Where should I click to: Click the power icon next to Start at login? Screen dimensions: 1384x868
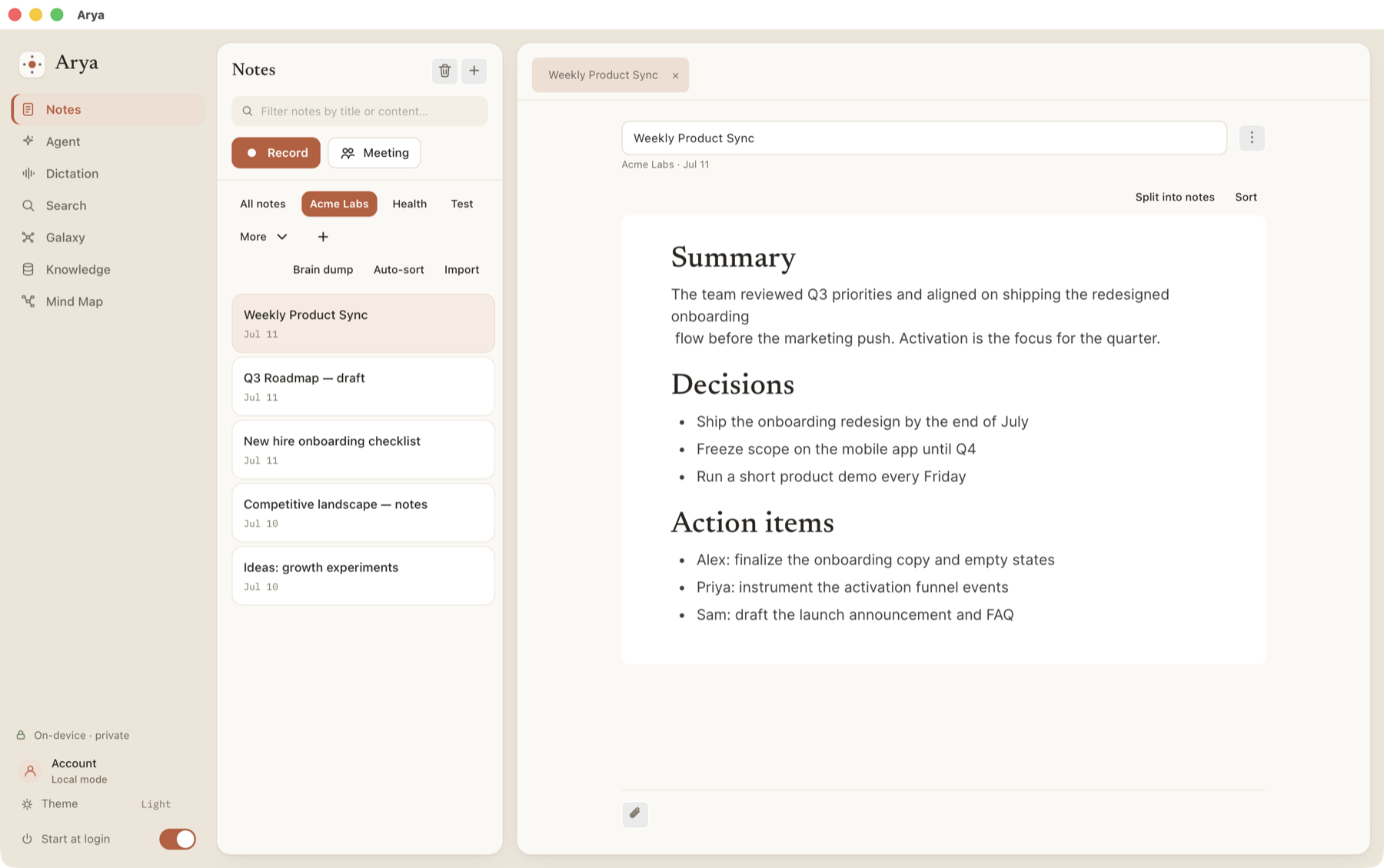click(27, 839)
